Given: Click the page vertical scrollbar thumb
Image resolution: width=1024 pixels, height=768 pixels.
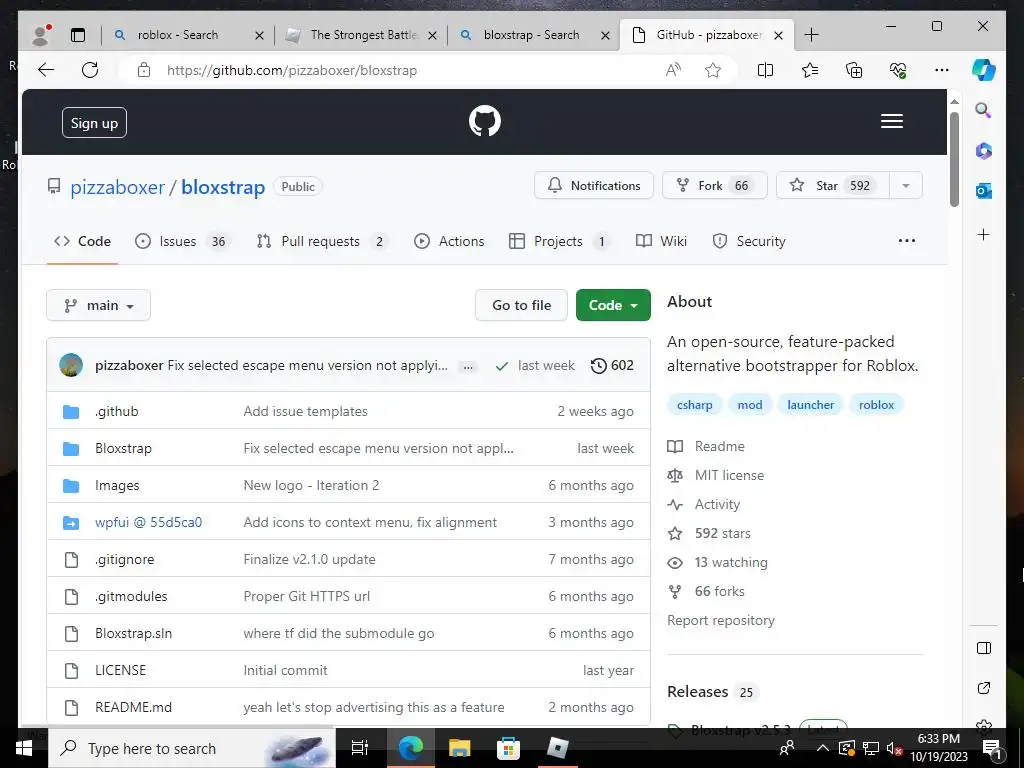Looking at the screenshot, I should 954,159.
